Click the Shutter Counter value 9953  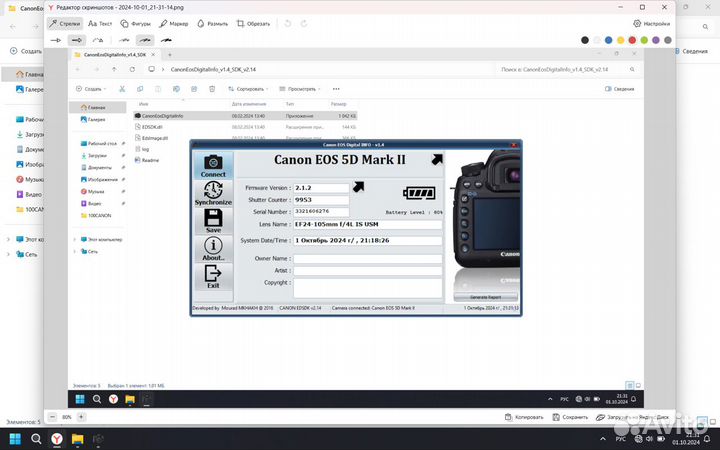321,200
